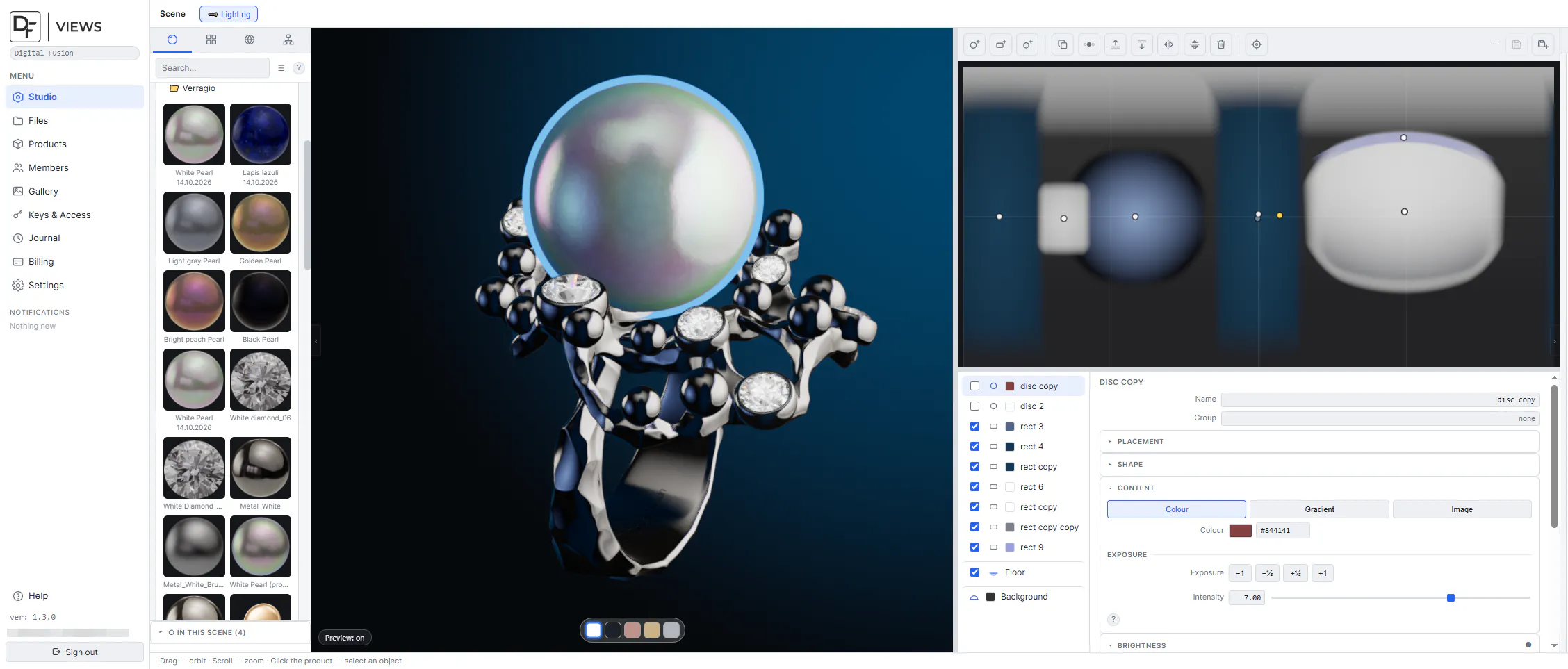
Task: Click the dash icon in light toolbar
Action: 1494,44
